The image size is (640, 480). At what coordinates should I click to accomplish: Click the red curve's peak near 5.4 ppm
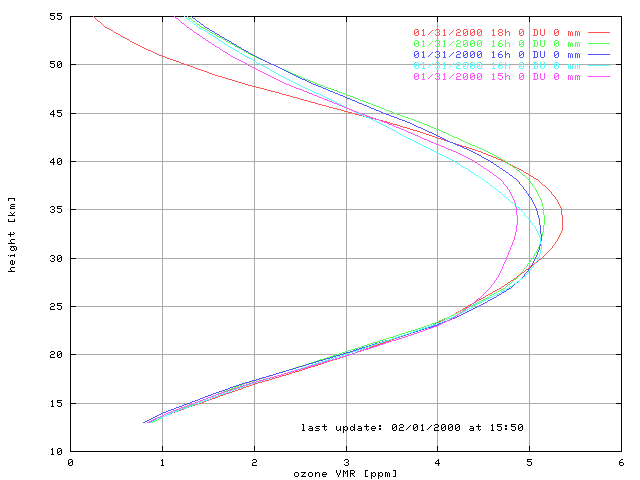point(562,220)
